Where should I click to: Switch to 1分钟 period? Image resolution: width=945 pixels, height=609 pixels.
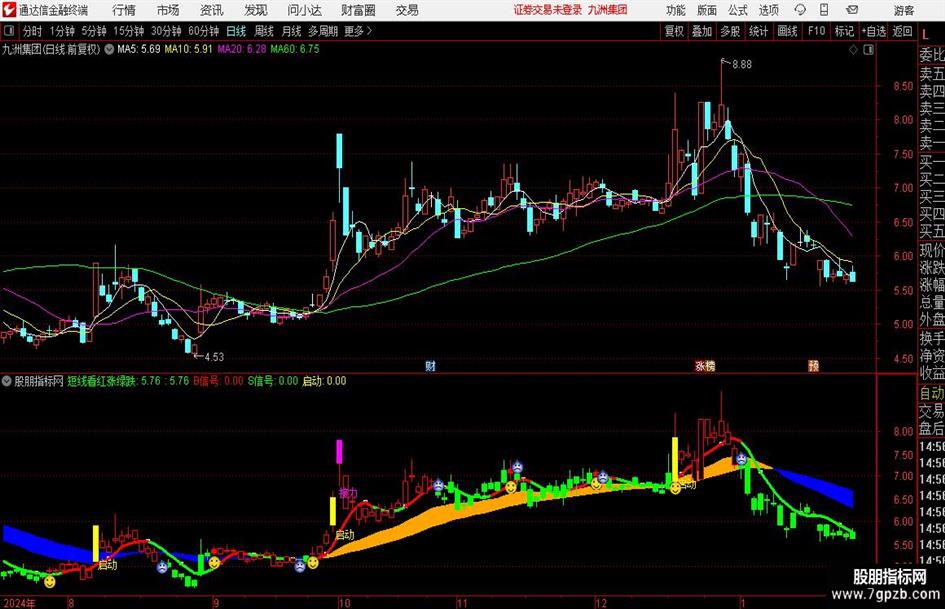pos(62,31)
